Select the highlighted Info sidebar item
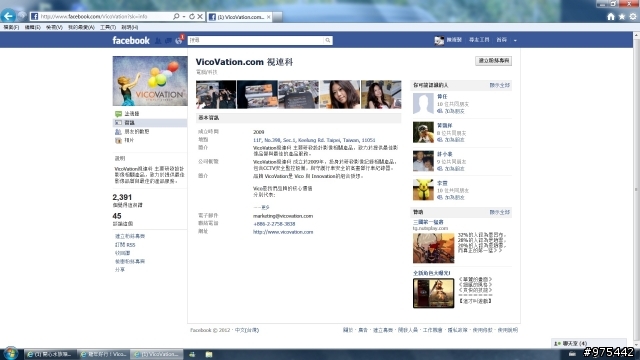 pos(149,122)
